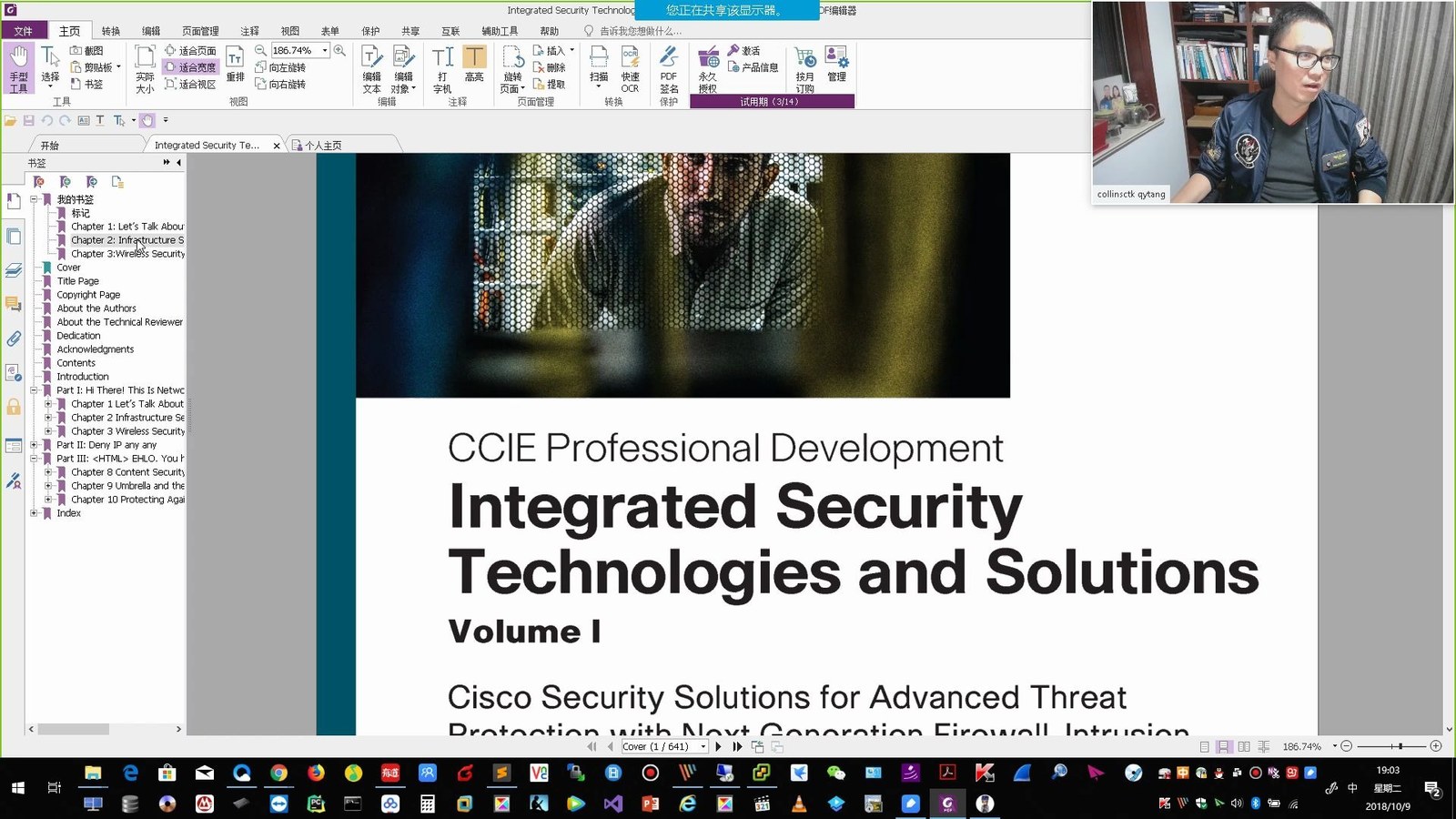
Task: Open Pages thumbnail panel in sidebar
Action: (14, 236)
